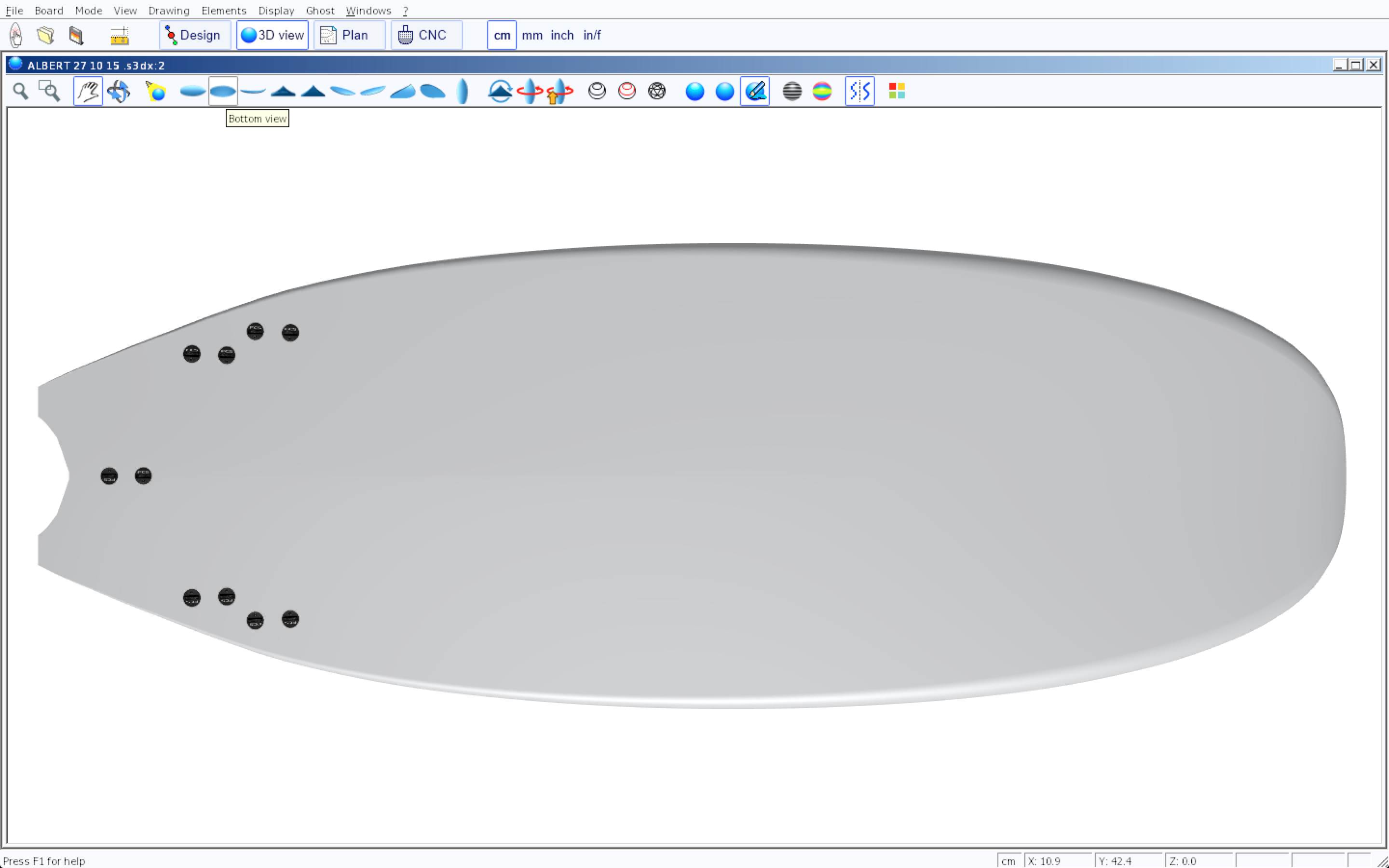Screen dimensions: 1389x868
Task: Select in/f unit option
Action: (592, 35)
